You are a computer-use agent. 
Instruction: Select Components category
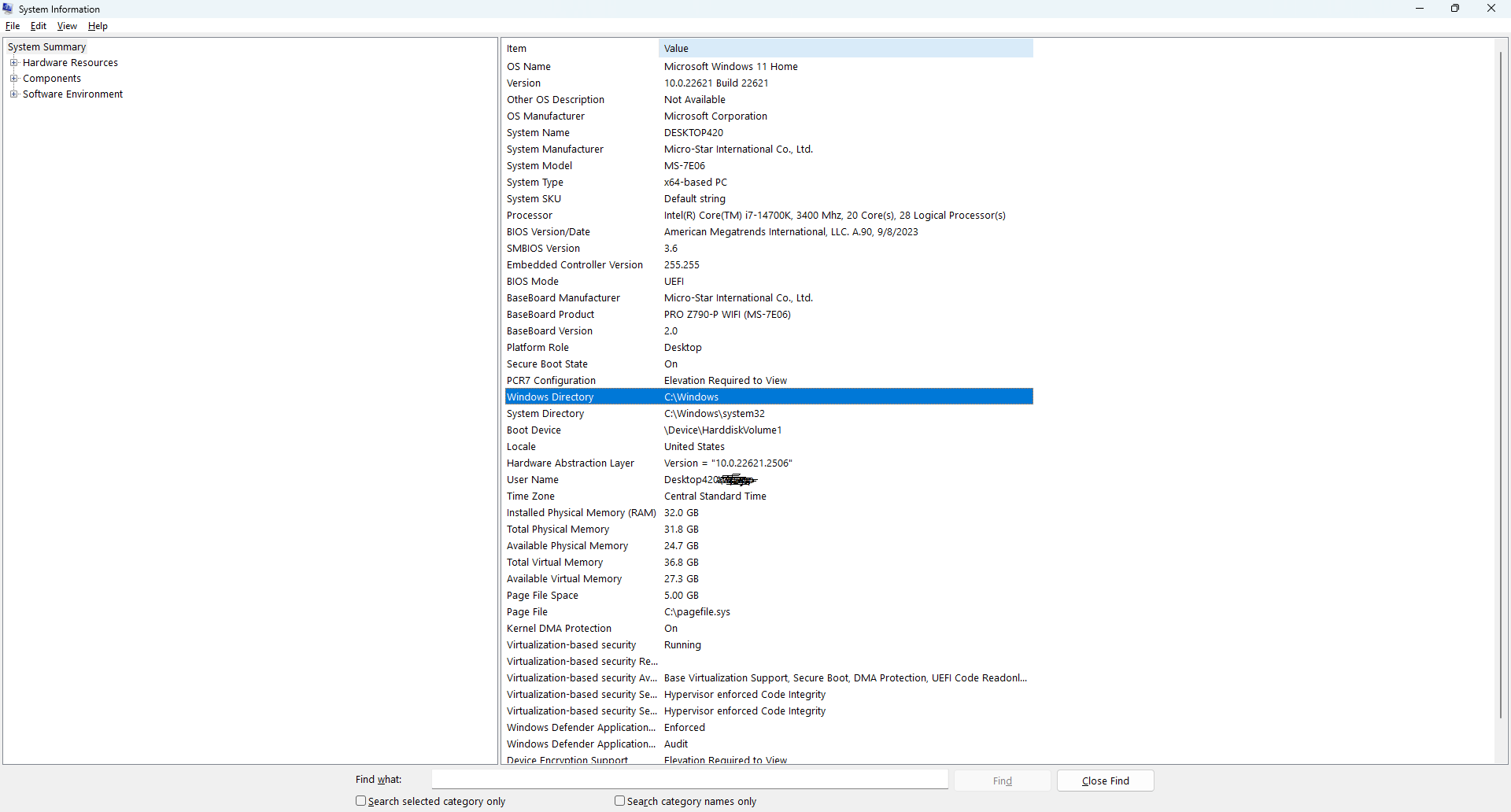tap(52, 79)
